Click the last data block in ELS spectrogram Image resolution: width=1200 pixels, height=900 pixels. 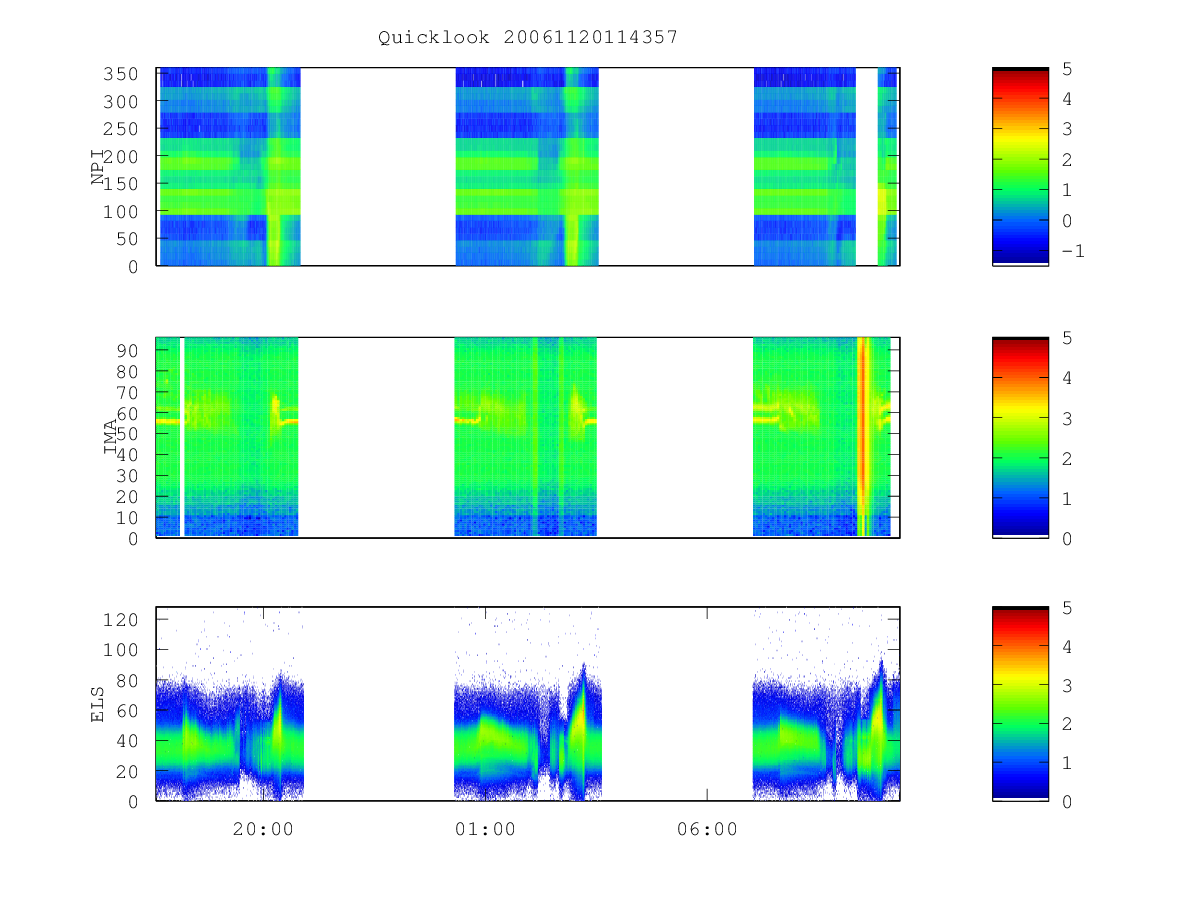pyautogui.click(x=826, y=704)
